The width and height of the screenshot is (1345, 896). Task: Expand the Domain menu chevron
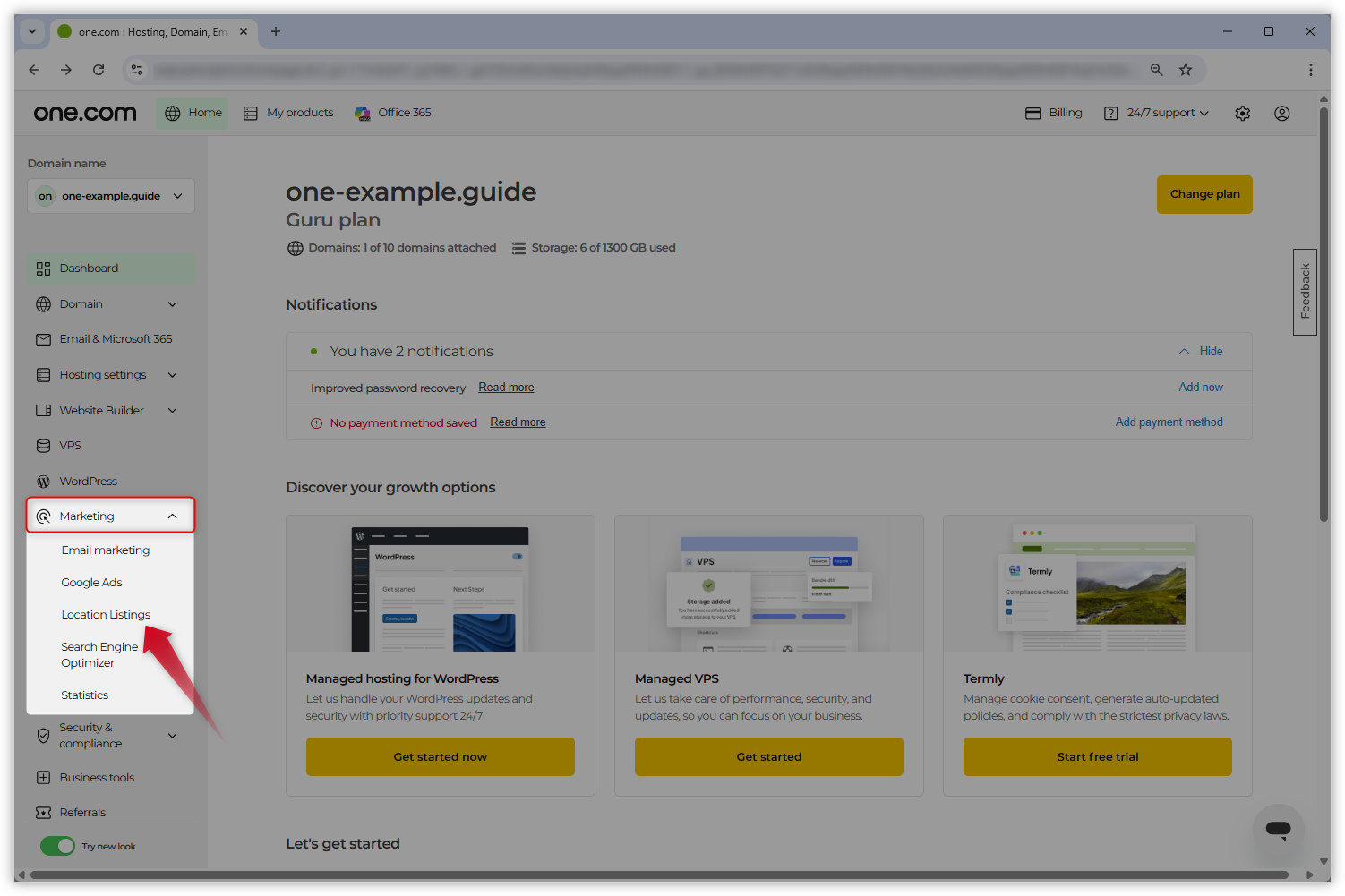(x=173, y=304)
